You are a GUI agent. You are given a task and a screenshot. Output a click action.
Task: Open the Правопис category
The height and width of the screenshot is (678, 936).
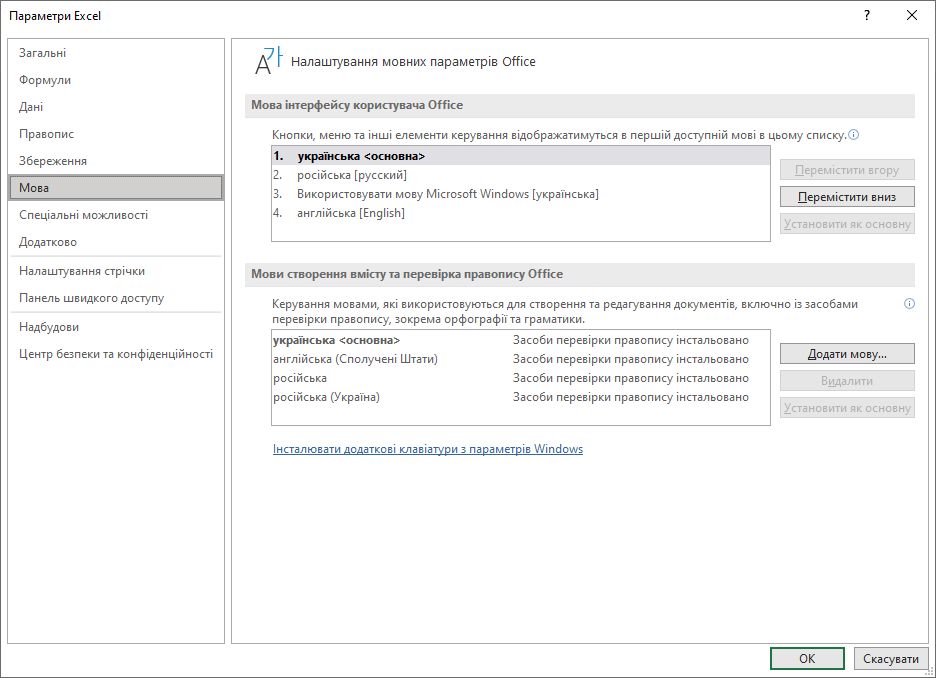116,134
